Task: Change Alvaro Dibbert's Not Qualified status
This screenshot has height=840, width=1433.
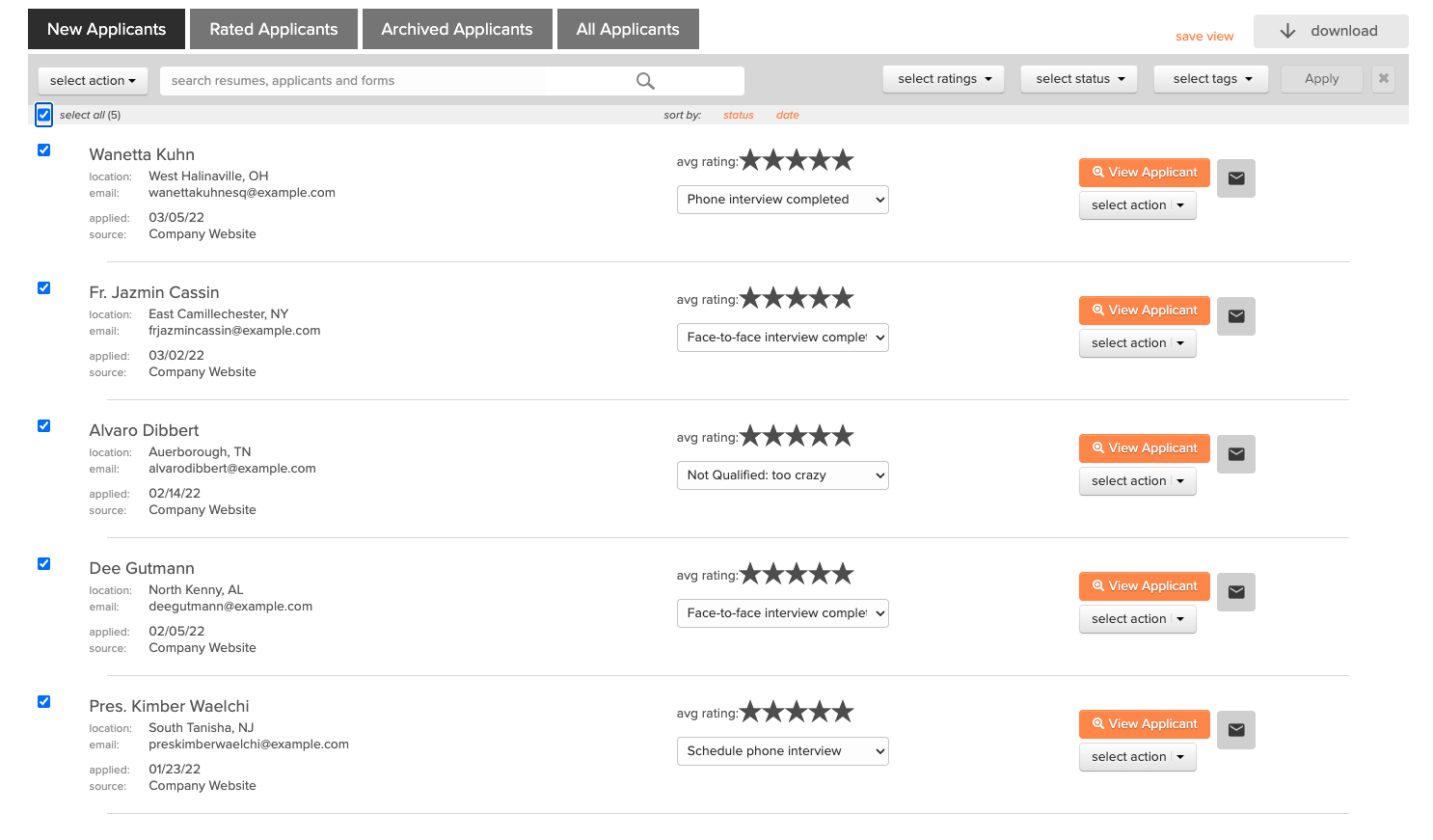Action: click(783, 475)
